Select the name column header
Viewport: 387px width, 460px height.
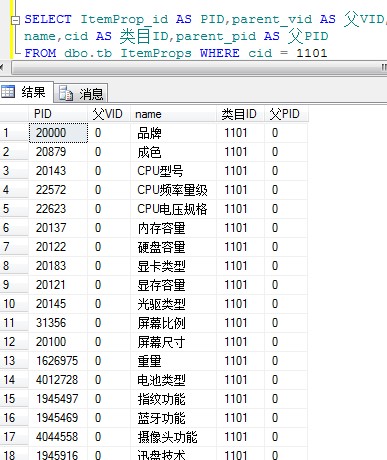(x=173, y=114)
